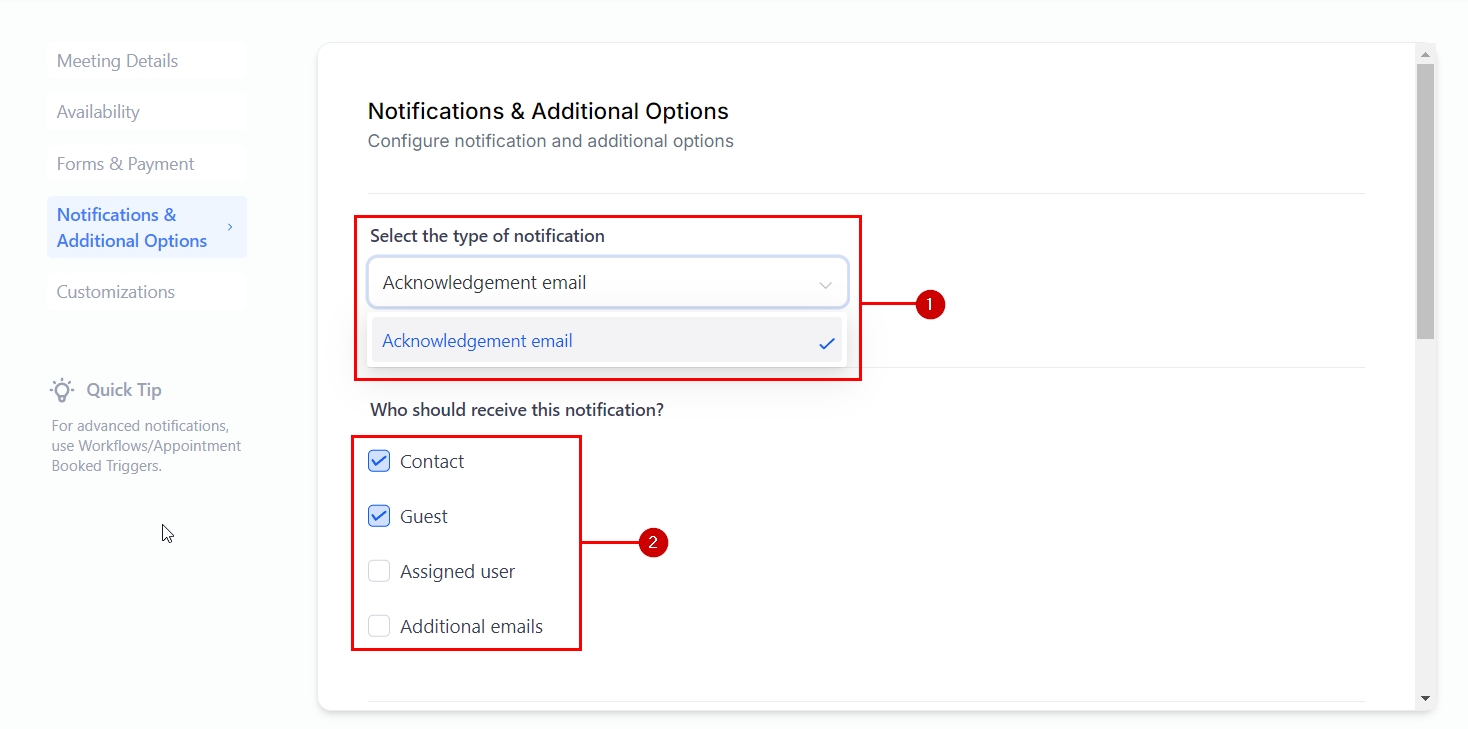This screenshot has height=729, width=1468.
Task: Select Notifications & Additional Options tab
Action: [x=132, y=228]
